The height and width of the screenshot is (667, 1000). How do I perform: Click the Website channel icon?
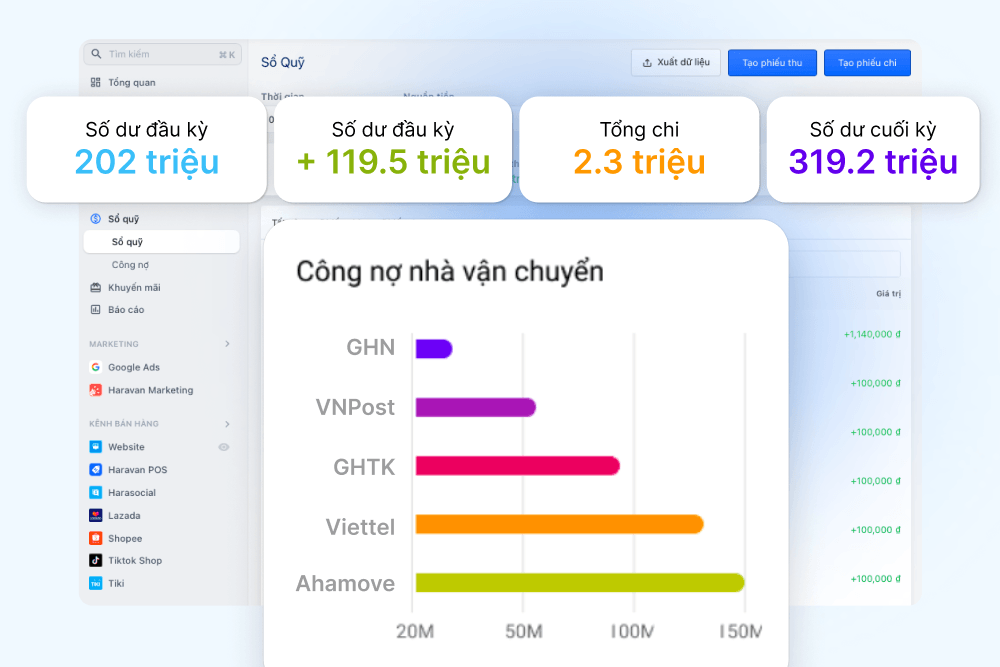coord(96,447)
